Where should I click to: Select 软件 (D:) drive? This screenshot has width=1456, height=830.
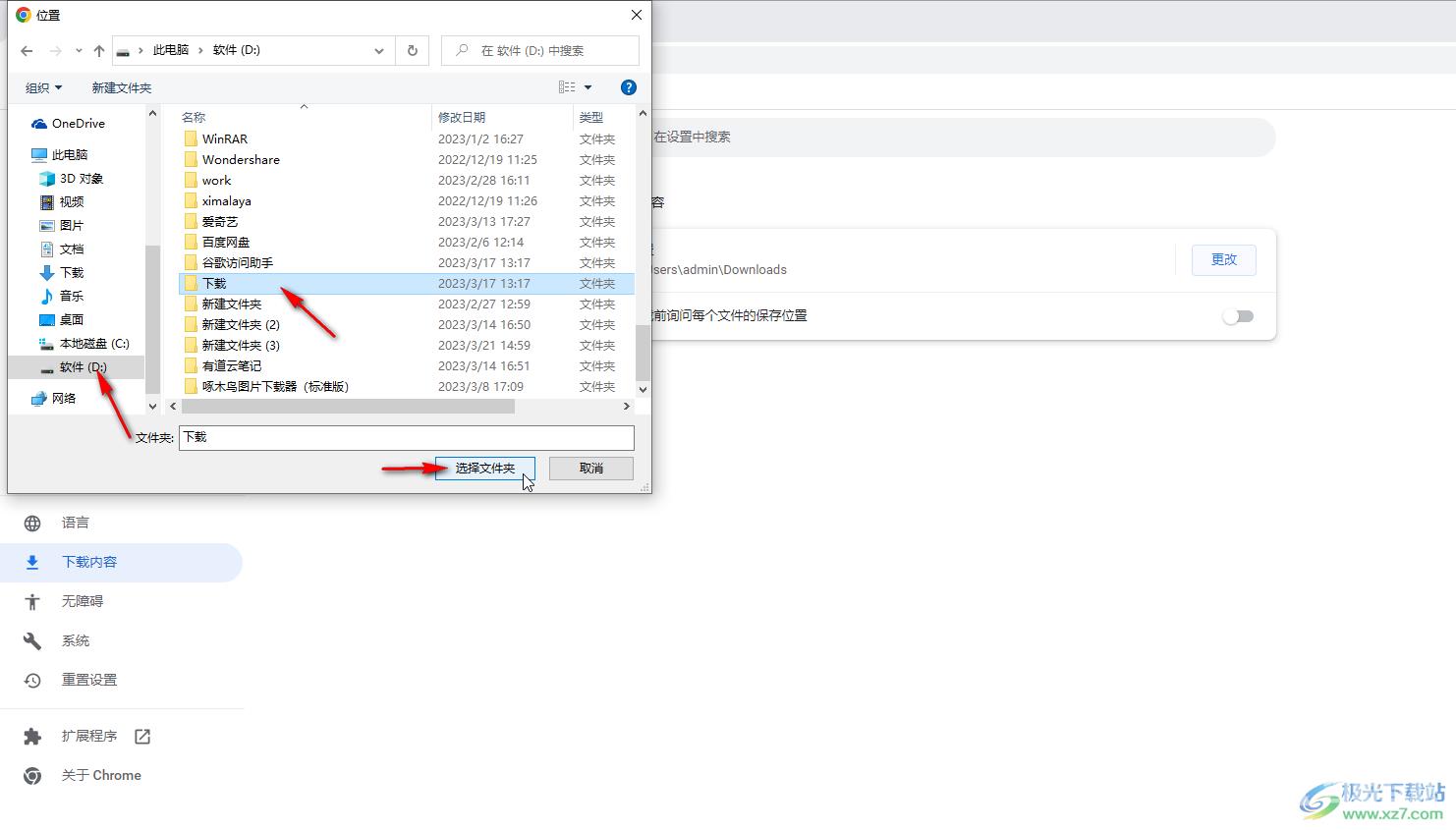tap(74, 367)
